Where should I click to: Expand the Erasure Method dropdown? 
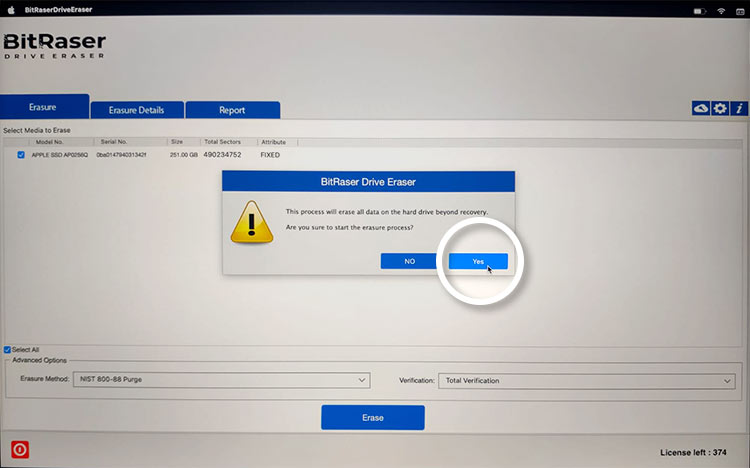(221, 380)
